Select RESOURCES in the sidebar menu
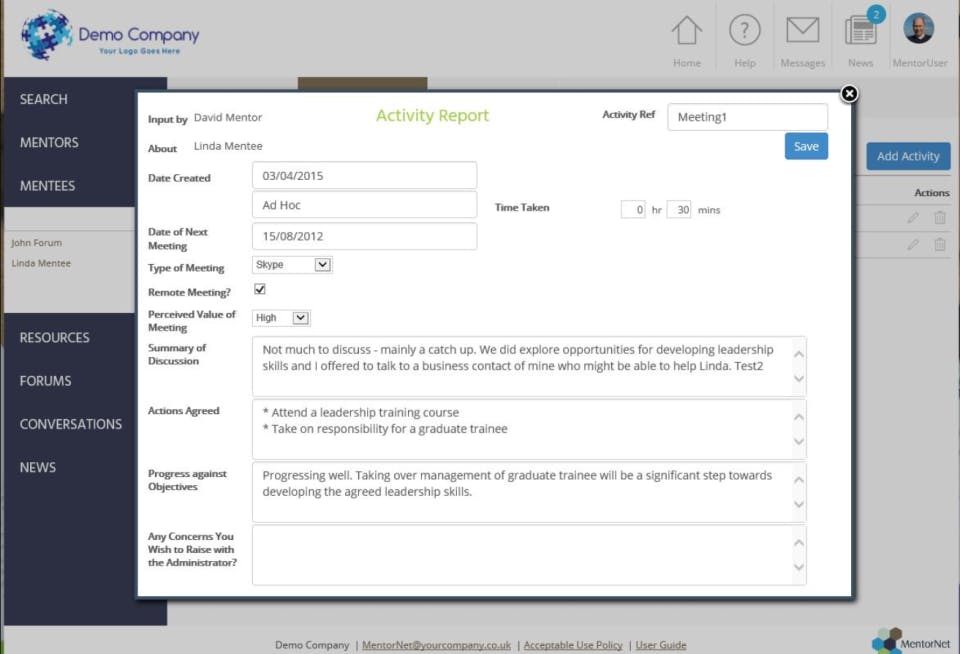 [x=54, y=337]
